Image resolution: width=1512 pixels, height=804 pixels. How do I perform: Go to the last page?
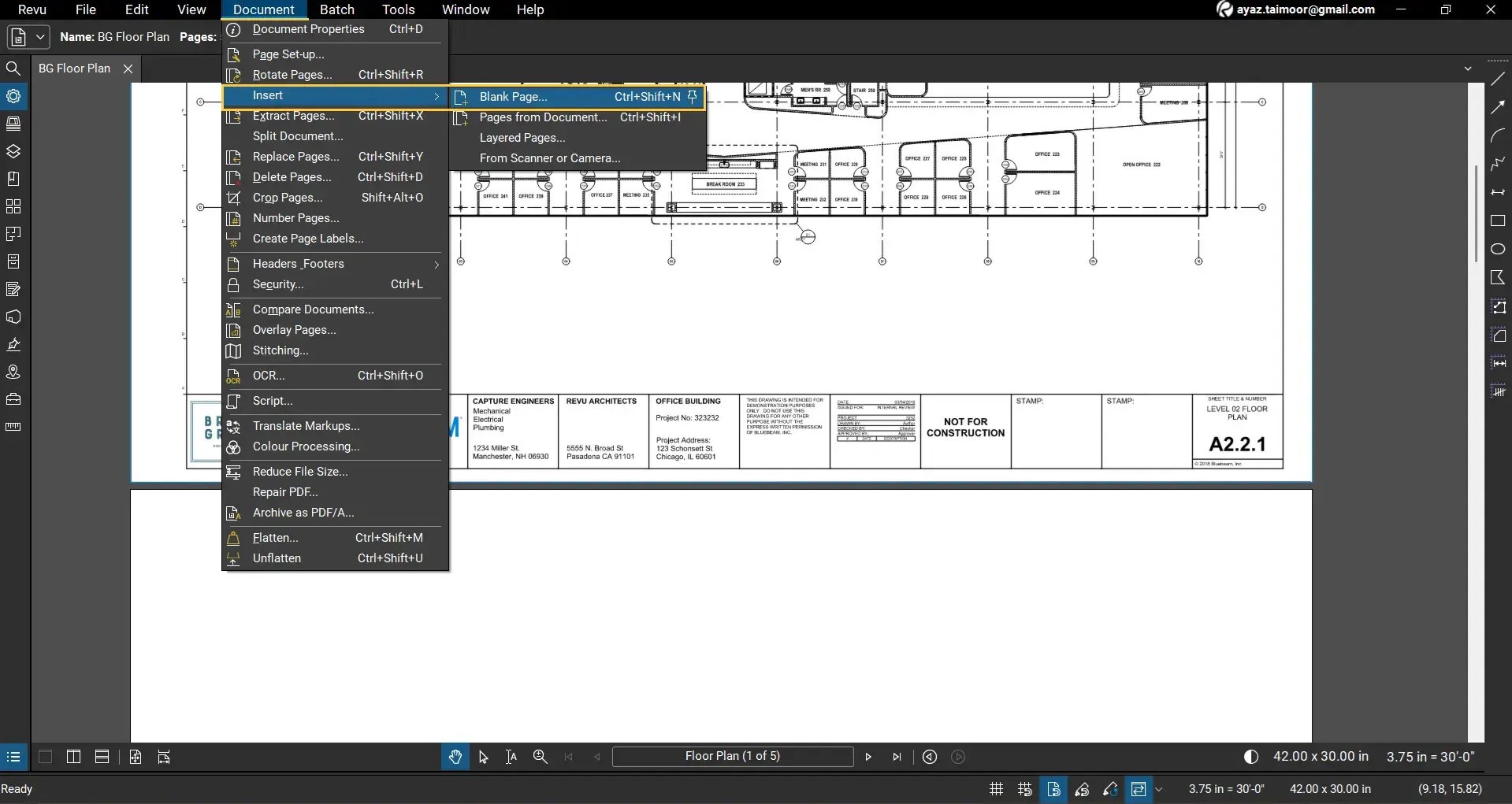pyautogui.click(x=897, y=757)
